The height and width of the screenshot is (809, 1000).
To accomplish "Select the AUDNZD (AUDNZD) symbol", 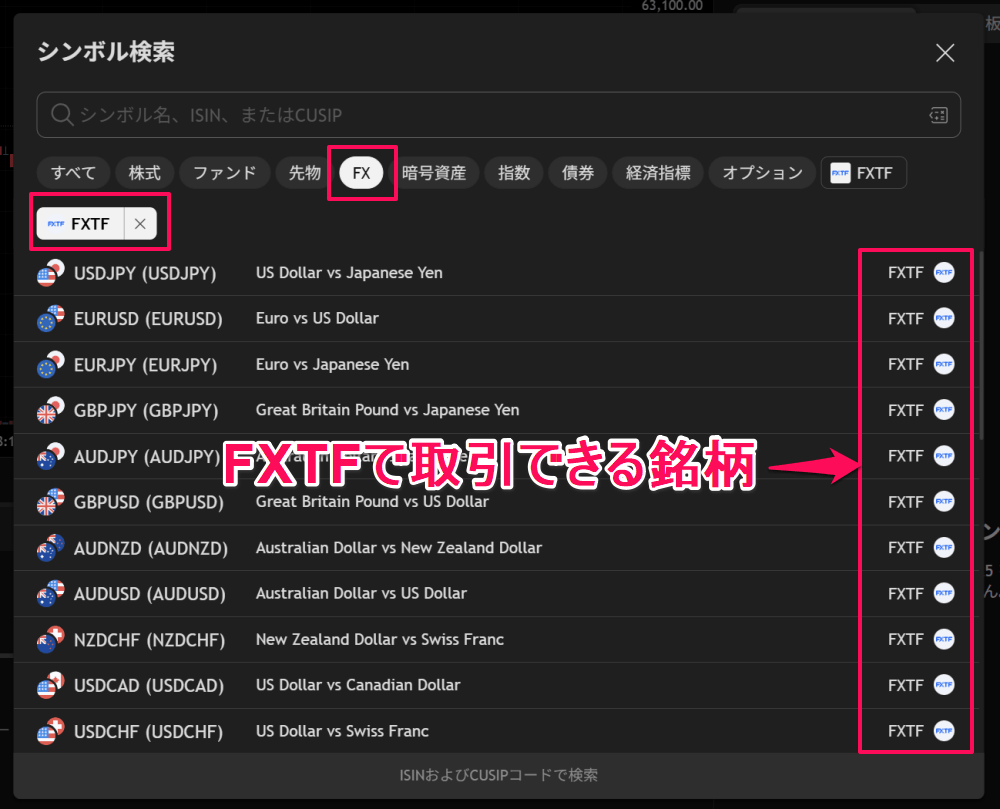I will point(151,549).
